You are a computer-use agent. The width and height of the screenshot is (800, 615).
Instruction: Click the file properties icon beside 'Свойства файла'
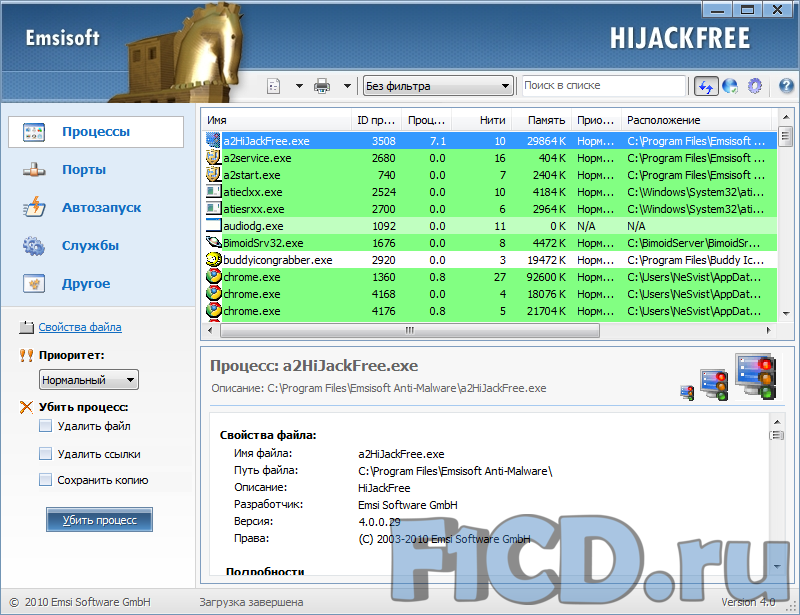[x=26, y=327]
